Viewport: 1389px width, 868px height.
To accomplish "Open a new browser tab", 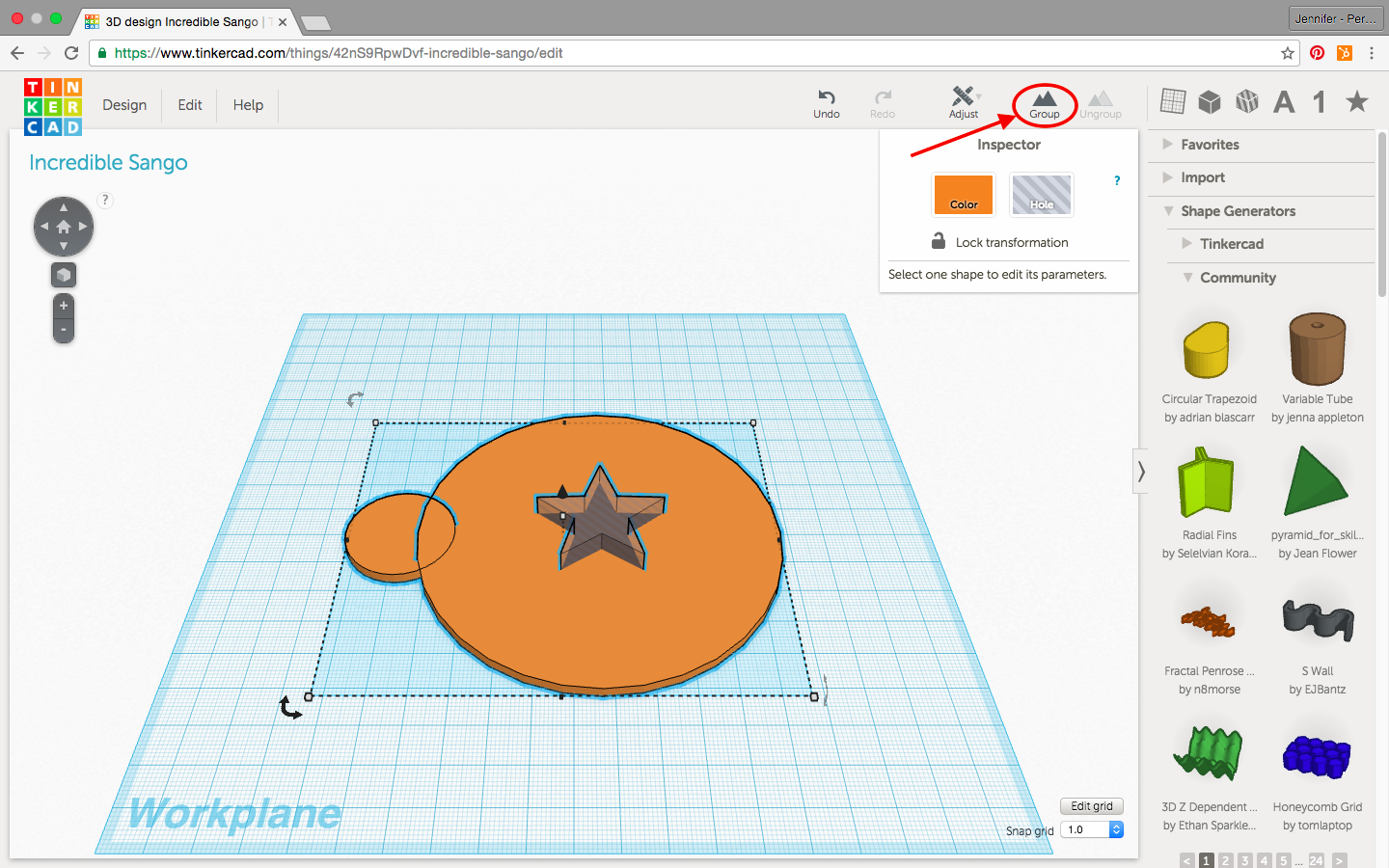I will pos(315,22).
